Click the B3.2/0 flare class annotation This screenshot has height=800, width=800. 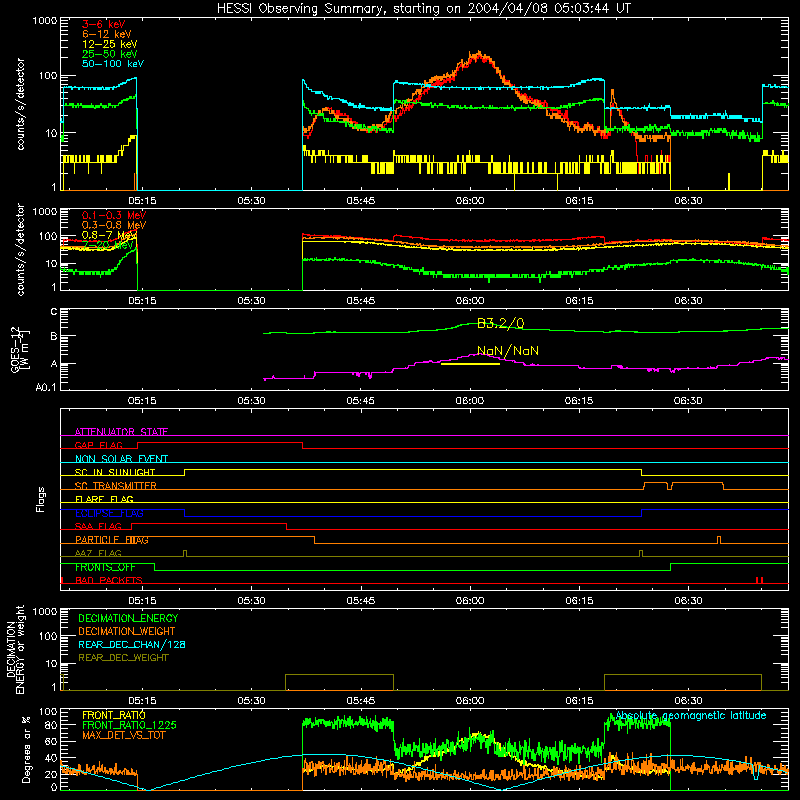pyautogui.click(x=501, y=323)
